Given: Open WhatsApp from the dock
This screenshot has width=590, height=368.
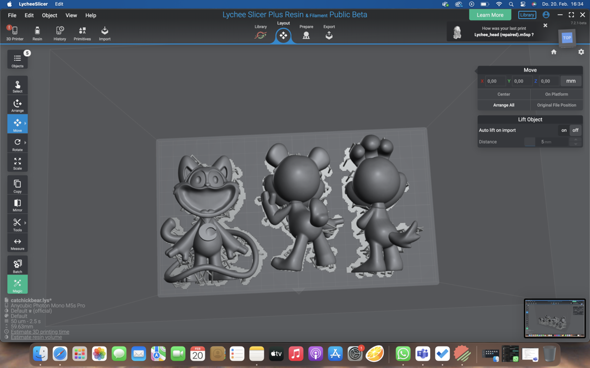Looking at the screenshot, I should (403, 354).
